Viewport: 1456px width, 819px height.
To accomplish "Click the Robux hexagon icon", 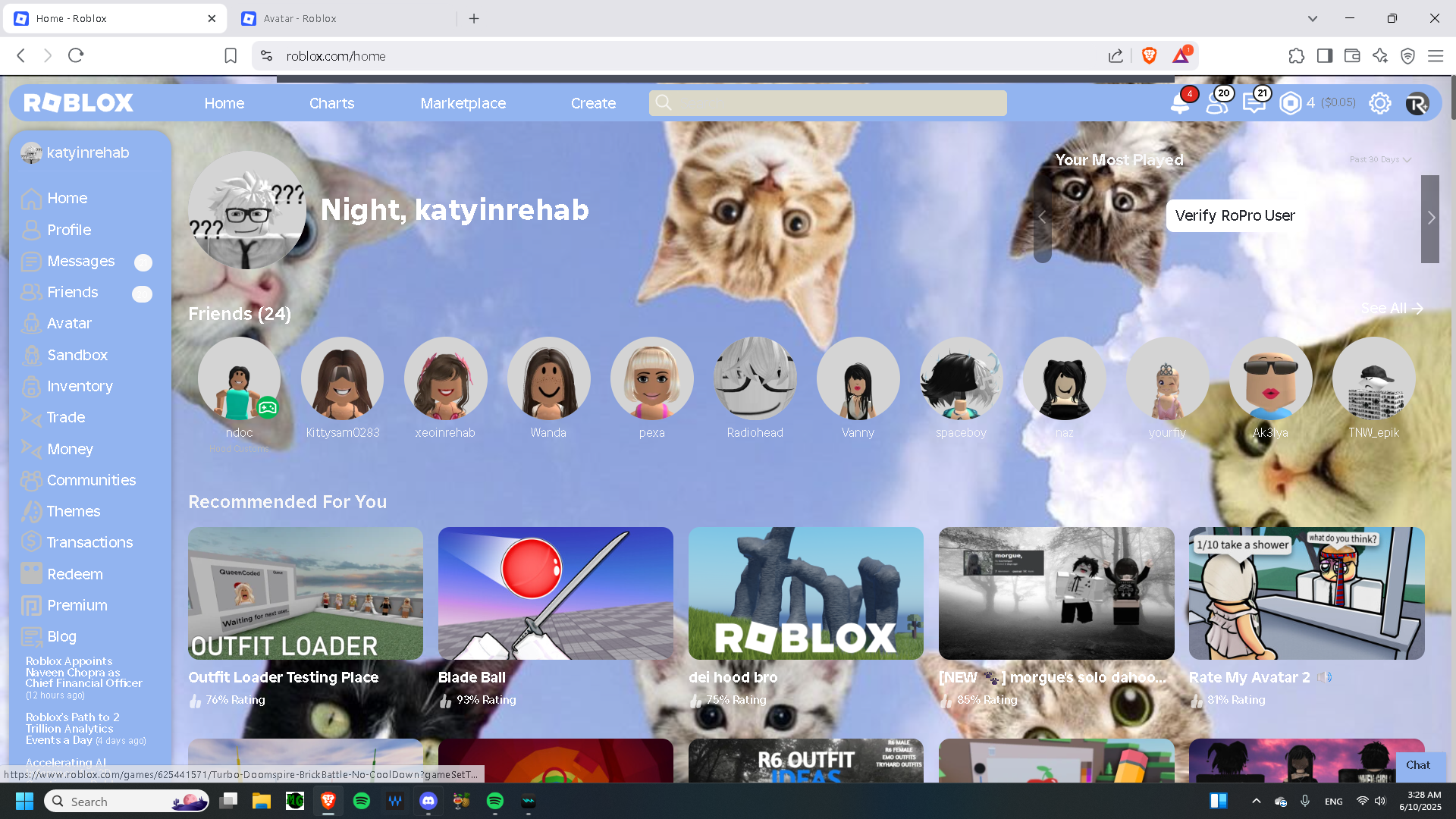I will coord(1290,103).
